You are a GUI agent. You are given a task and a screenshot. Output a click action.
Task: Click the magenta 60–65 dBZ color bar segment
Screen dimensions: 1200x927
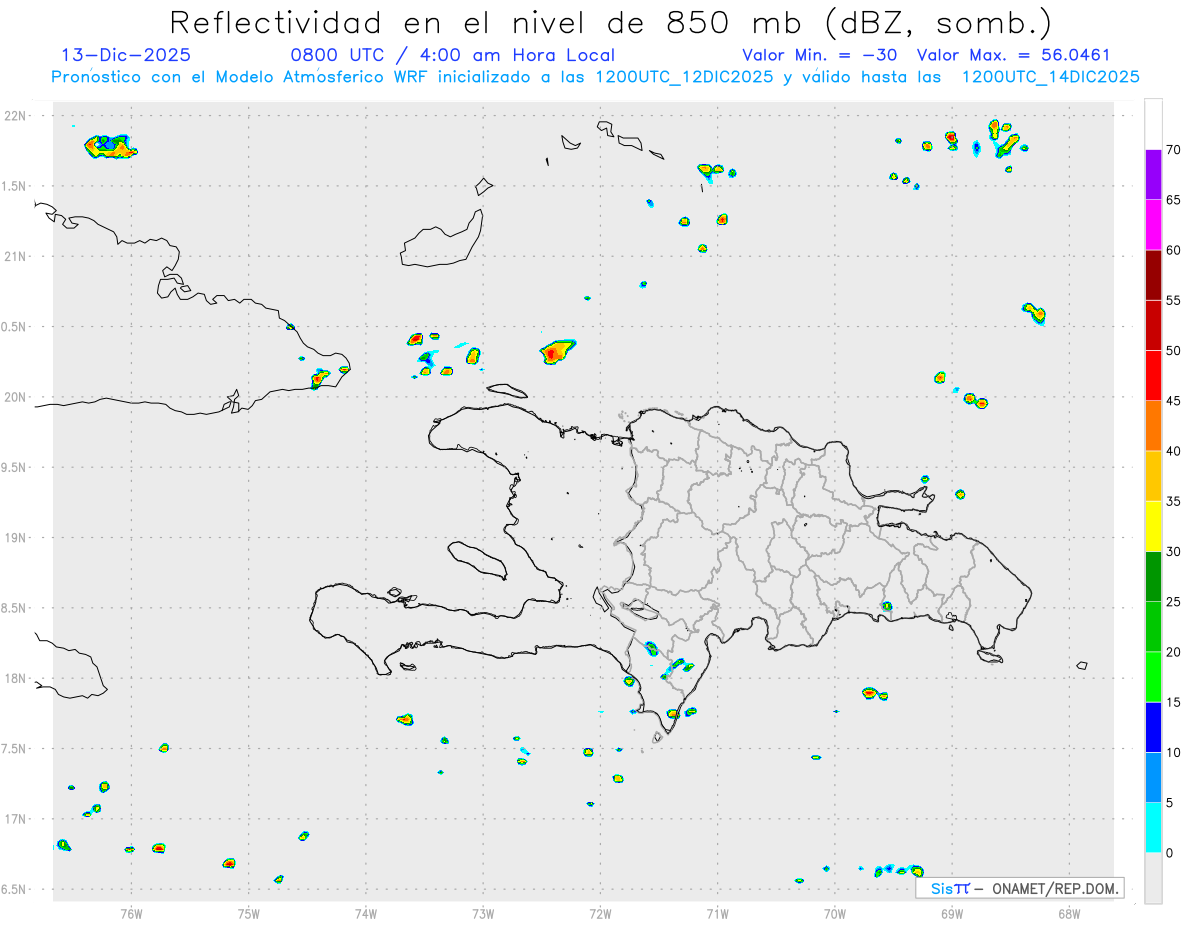(1153, 225)
